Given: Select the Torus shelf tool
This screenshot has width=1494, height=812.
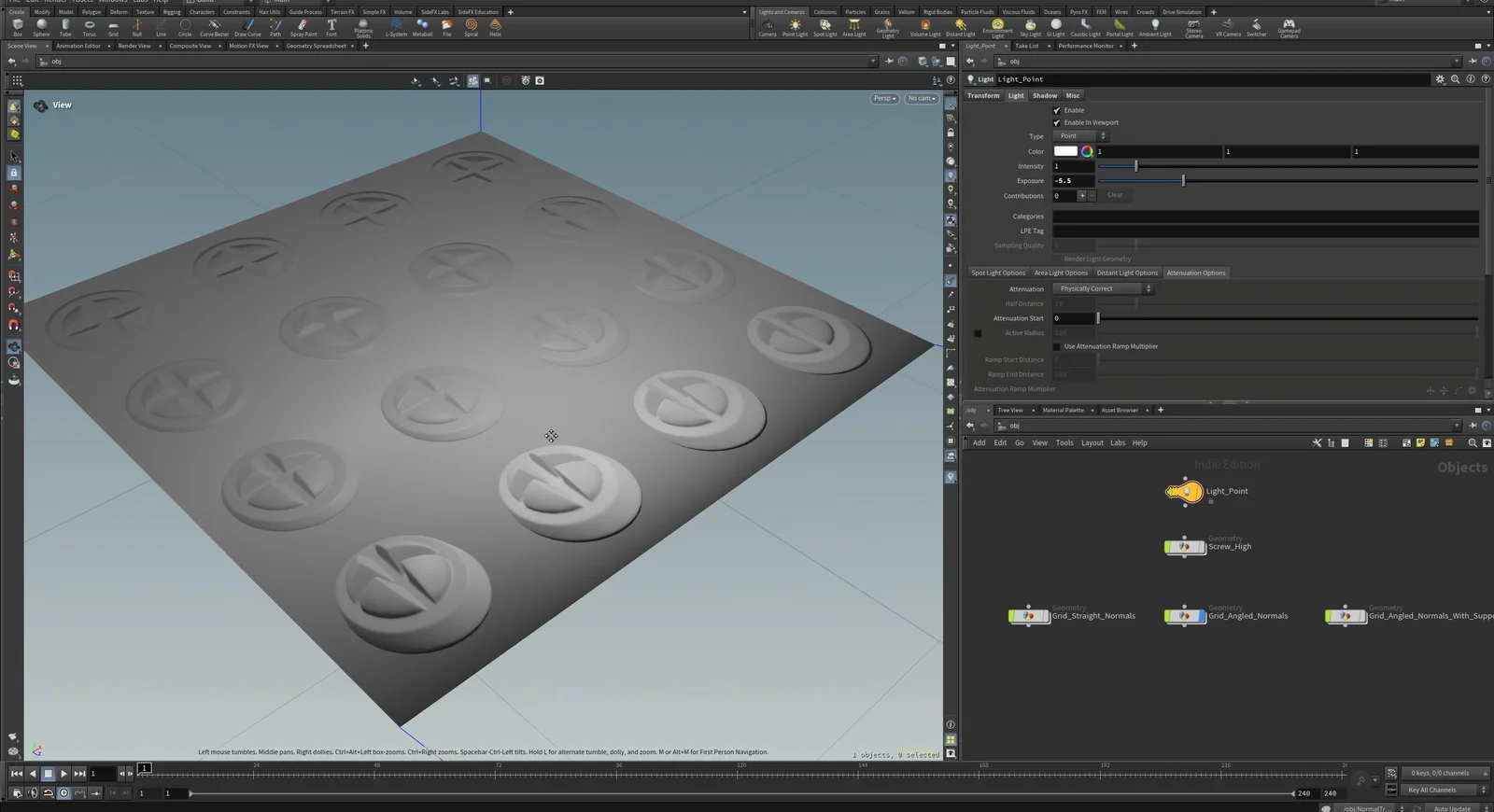Looking at the screenshot, I should tap(89, 28).
